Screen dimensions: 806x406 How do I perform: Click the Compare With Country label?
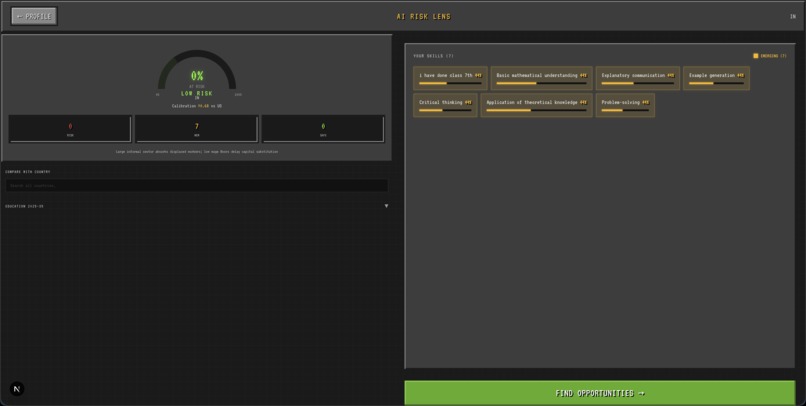pyautogui.click(x=28, y=172)
